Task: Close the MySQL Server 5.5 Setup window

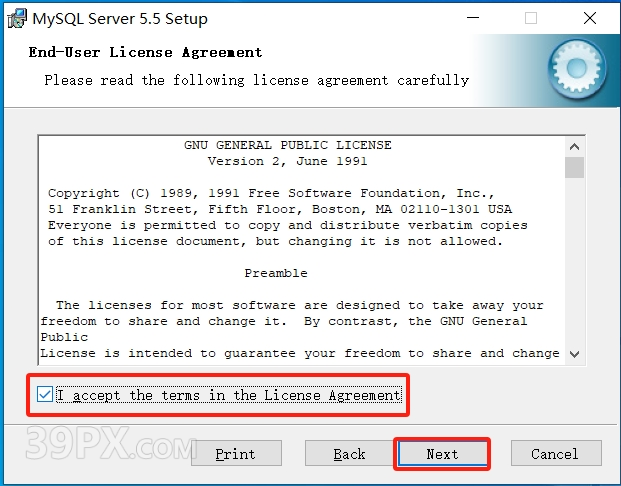Action: pos(588,18)
